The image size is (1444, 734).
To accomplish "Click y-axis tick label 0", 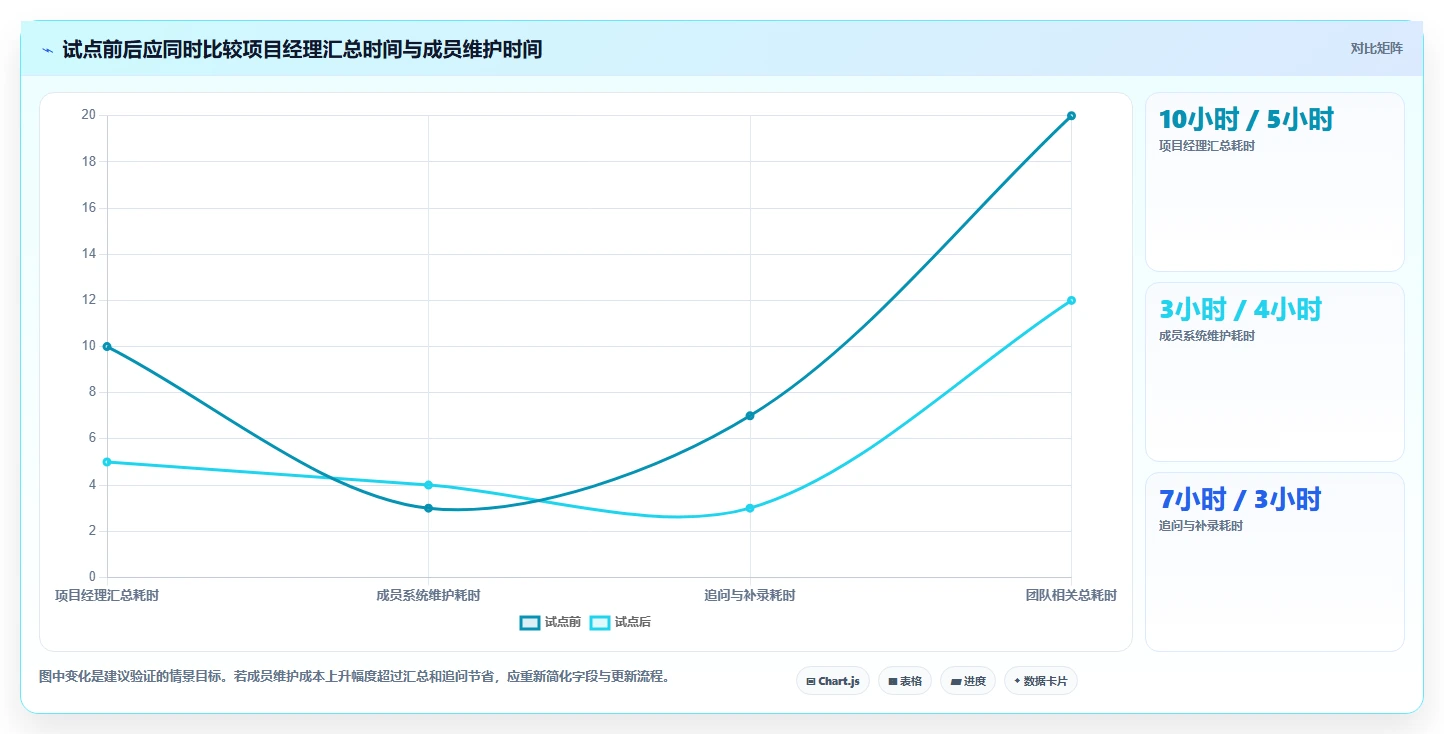I will click(92, 577).
